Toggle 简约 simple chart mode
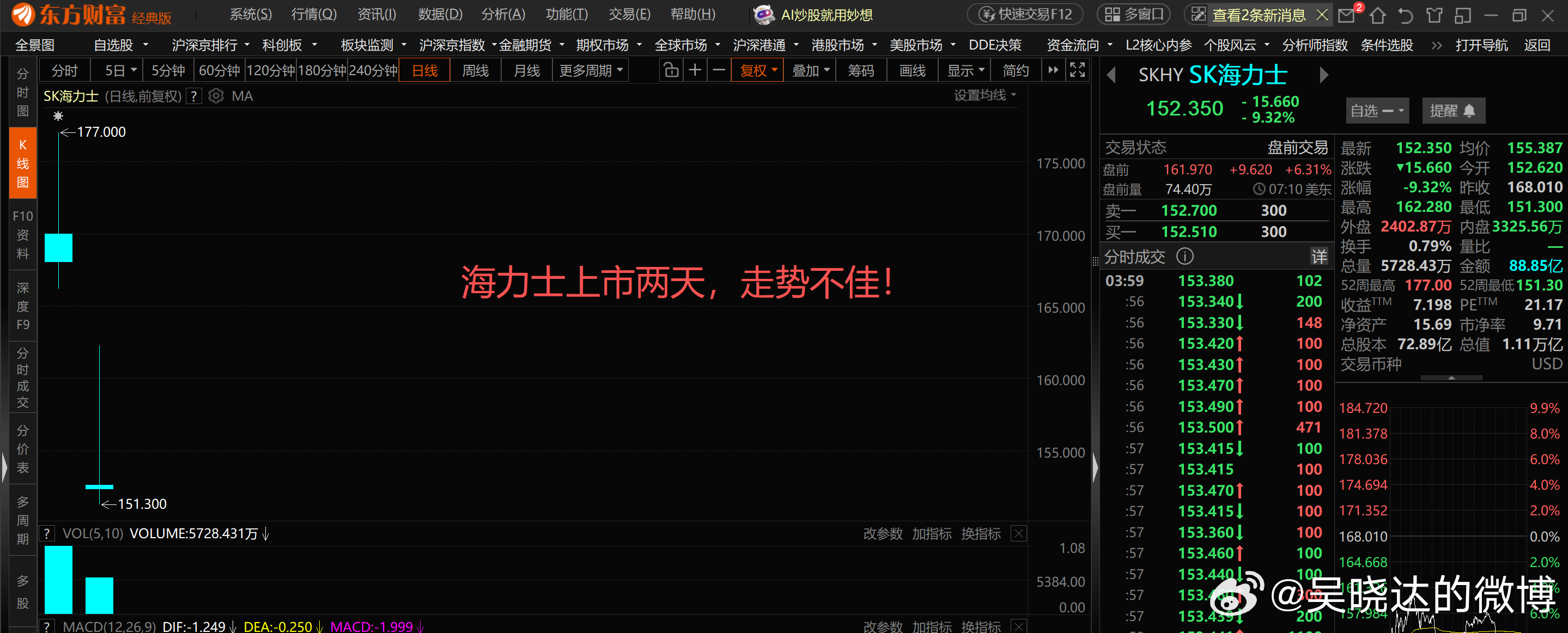Viewport: 1568px width, 633px height. click(x=1016, y=71)
